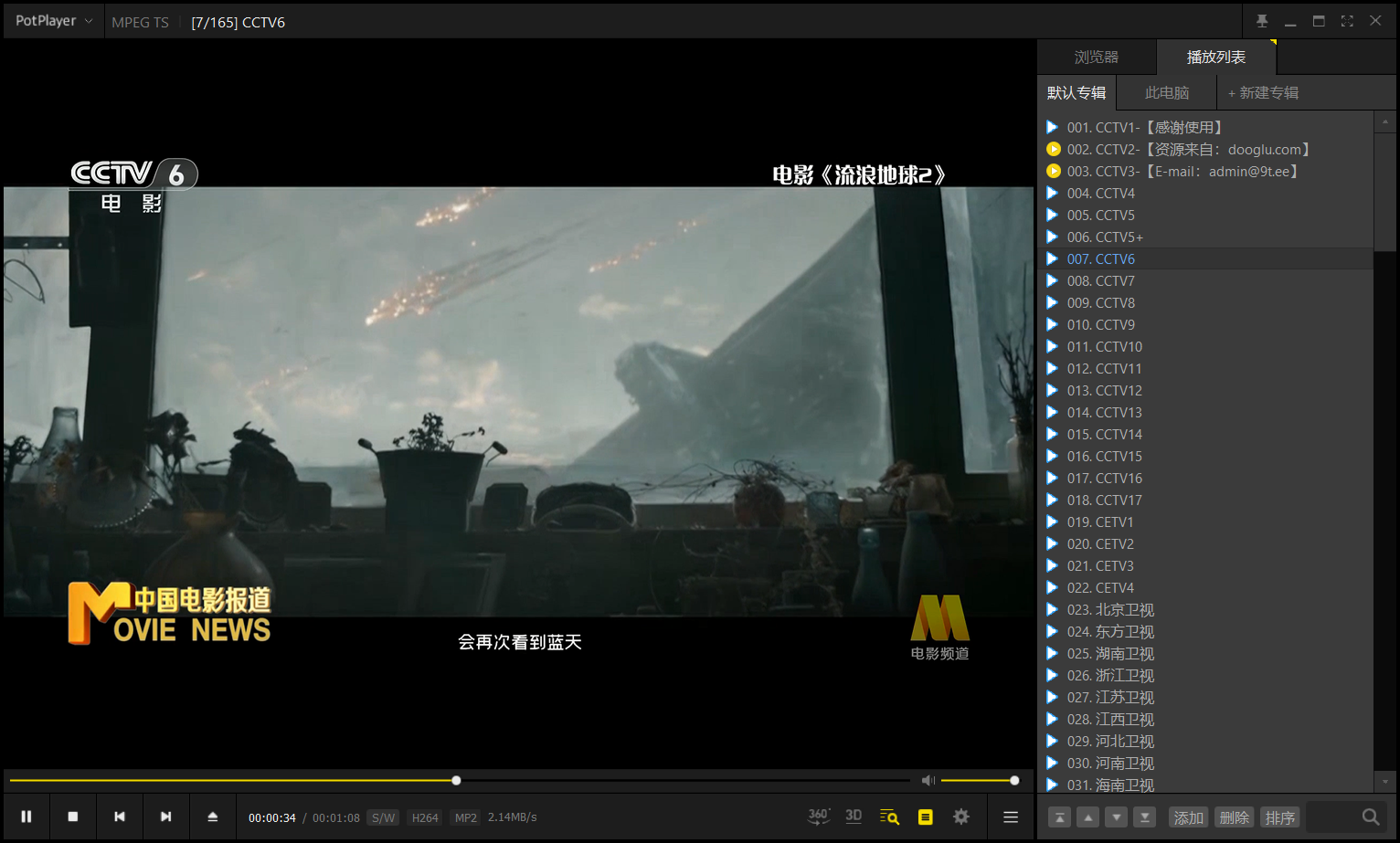Image resolution: width=1400 pixels, height=843 pixels.
Task: Open the PotPlayer main menu dropdown
Action: coord(54,21)
